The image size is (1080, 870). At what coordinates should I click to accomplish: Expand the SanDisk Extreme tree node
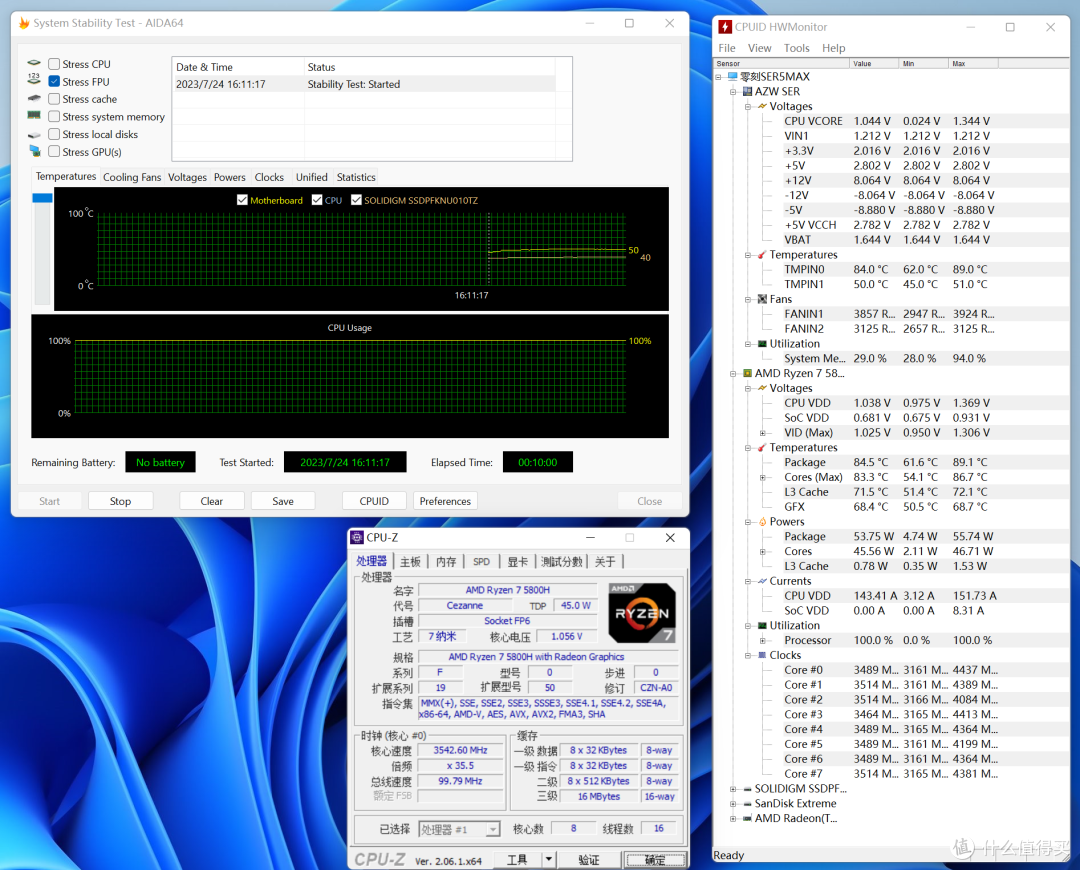(733, 804)
